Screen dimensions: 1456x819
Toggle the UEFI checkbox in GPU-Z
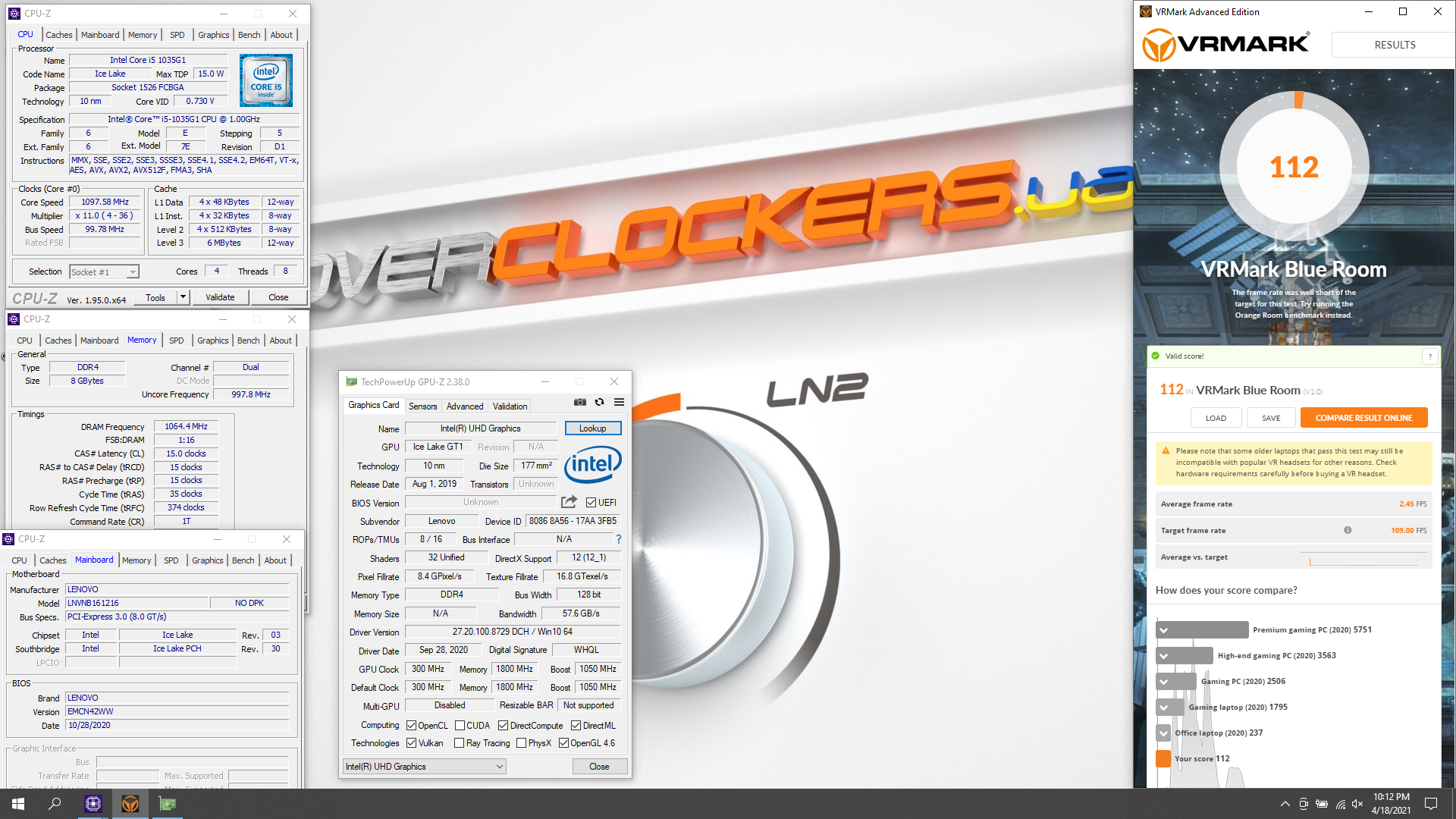point(591,502)
